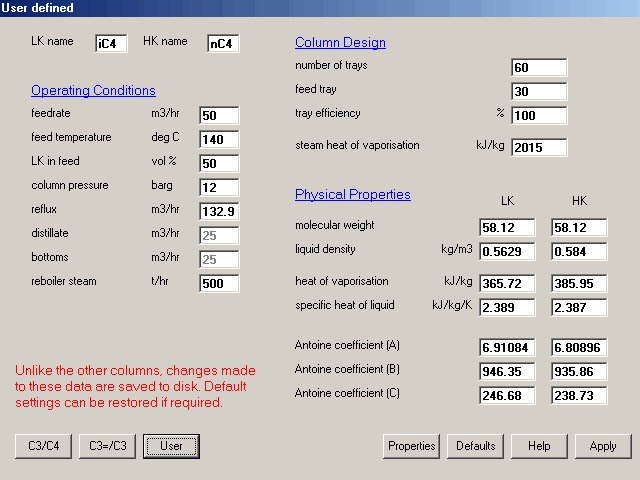The height and width of the screenshot is (480, 640).
Task: Select steam heat of vaporisation field
Action: point(539,148)
